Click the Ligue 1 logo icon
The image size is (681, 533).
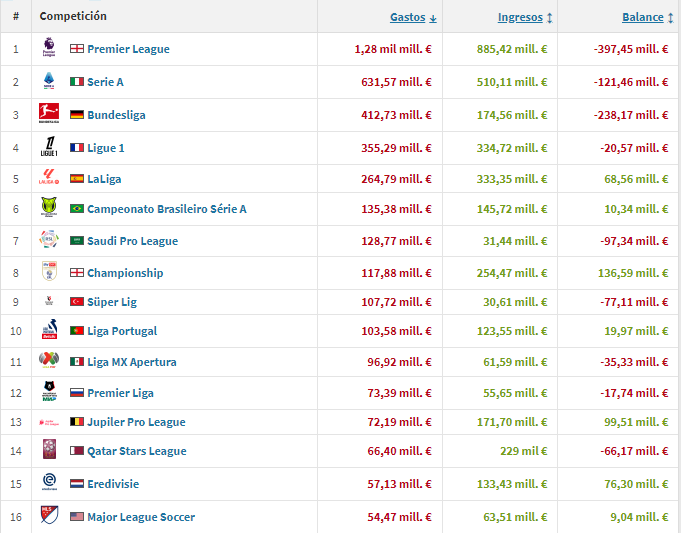pos(49,146)
